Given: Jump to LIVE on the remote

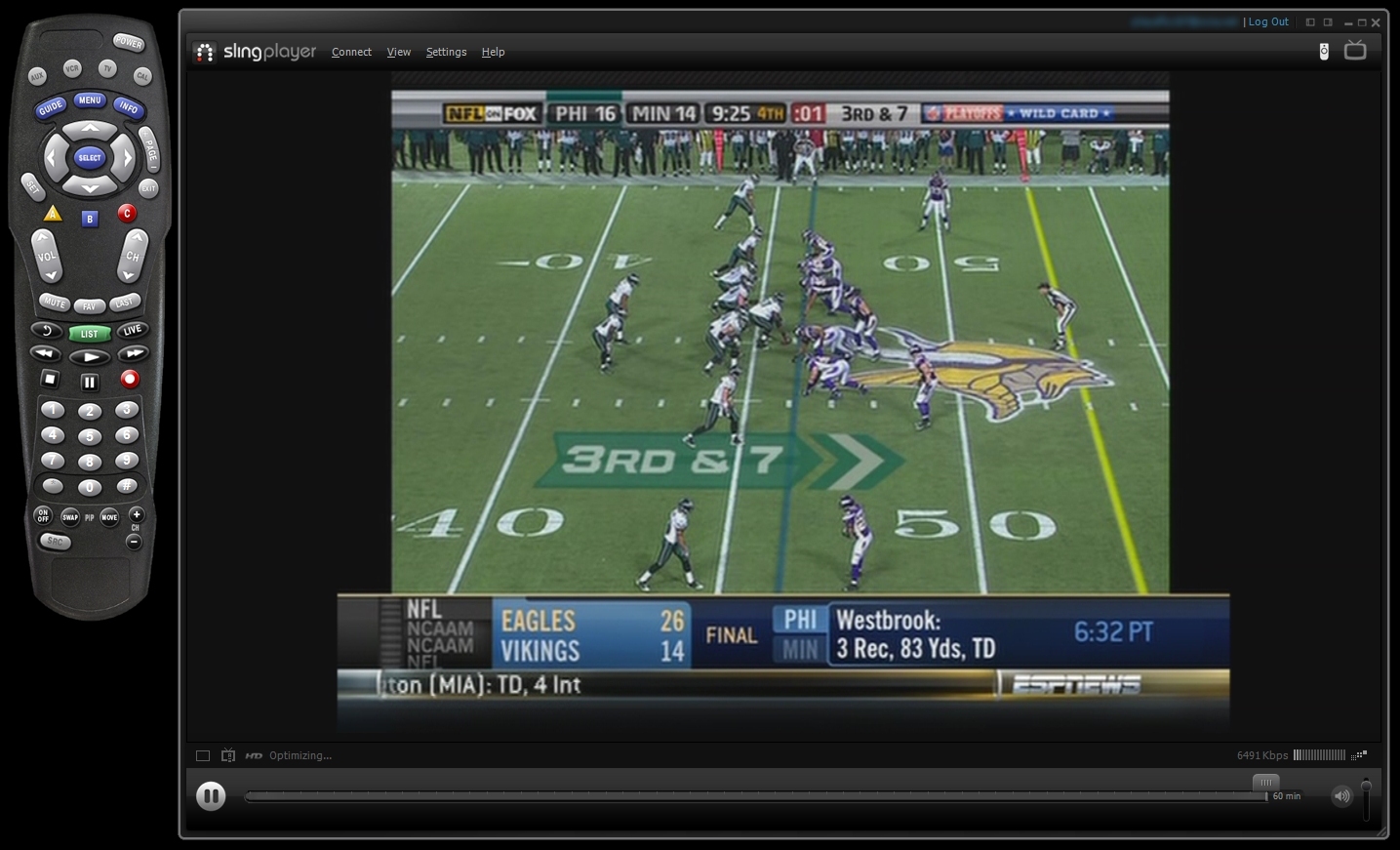Looking at the screenshot, I should click(133, 331).
